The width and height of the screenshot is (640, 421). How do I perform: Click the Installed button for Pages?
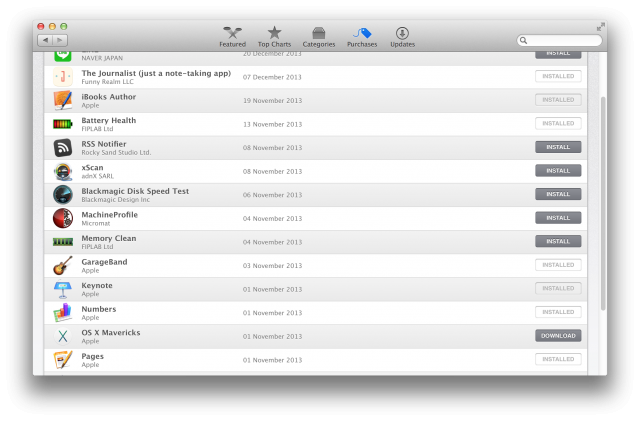[558, 359]
